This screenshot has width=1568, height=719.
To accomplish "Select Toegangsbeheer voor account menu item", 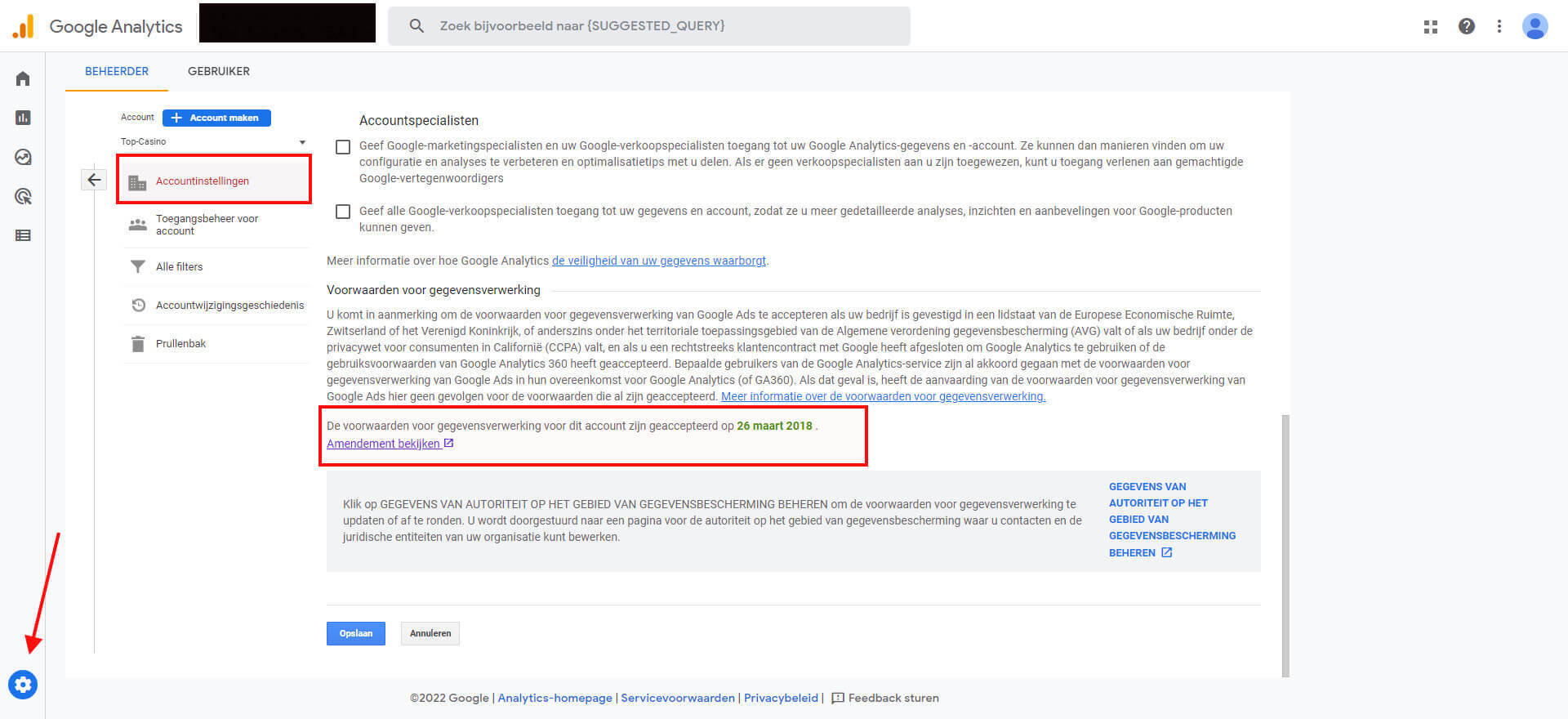I will 216,225.
